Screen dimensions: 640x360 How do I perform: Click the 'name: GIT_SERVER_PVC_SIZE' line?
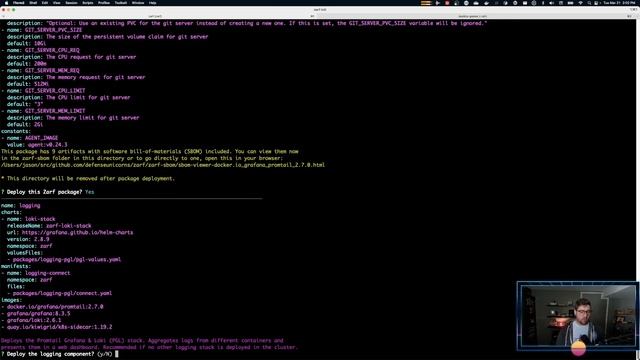[42, 30]
